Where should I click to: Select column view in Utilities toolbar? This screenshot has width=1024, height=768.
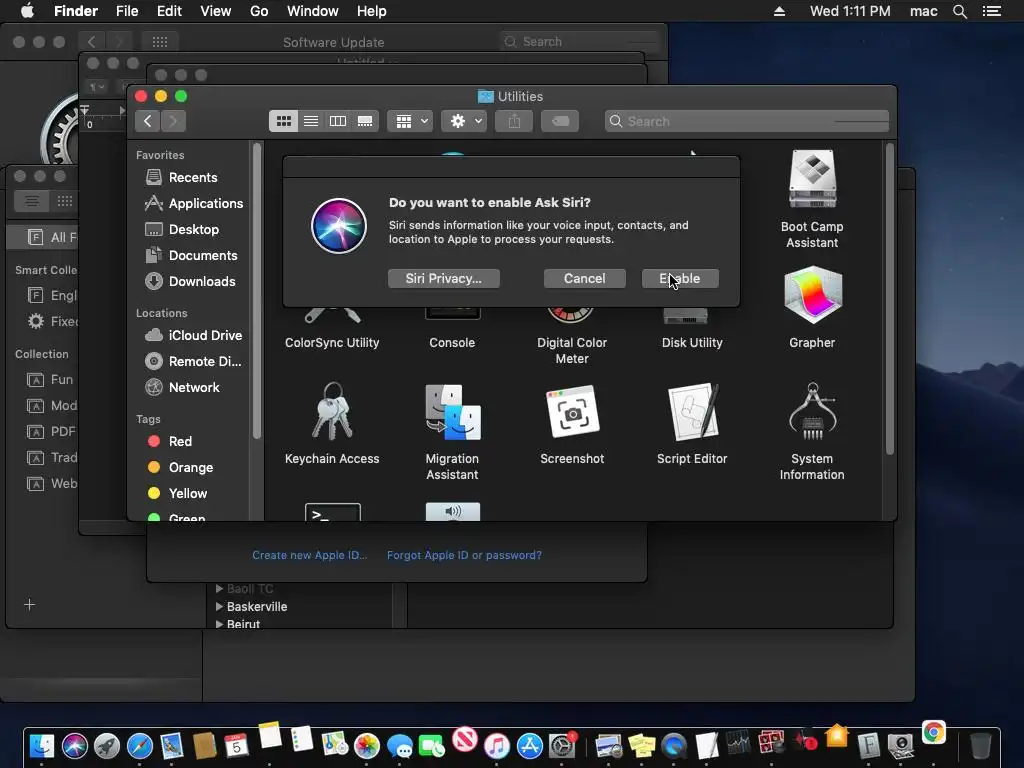click(338, 121)
